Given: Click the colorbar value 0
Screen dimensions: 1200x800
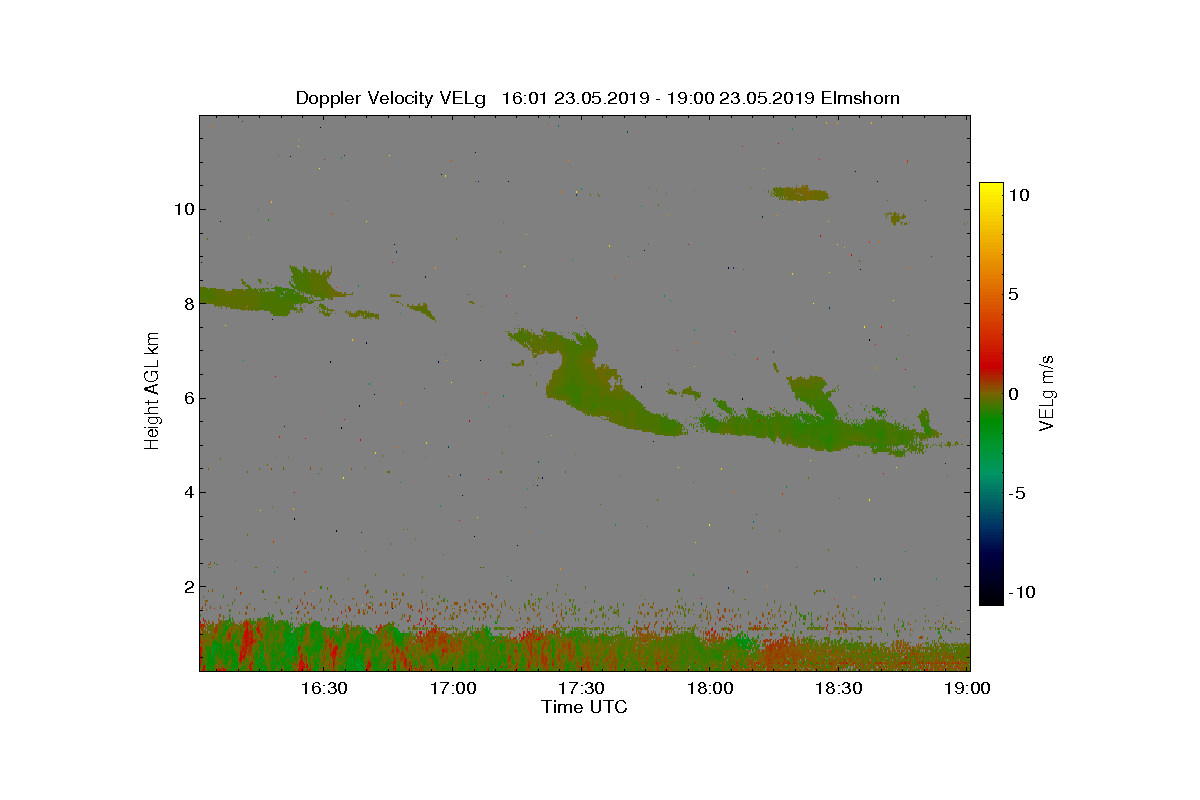Looking at the screenshot, I should 1013,394.
